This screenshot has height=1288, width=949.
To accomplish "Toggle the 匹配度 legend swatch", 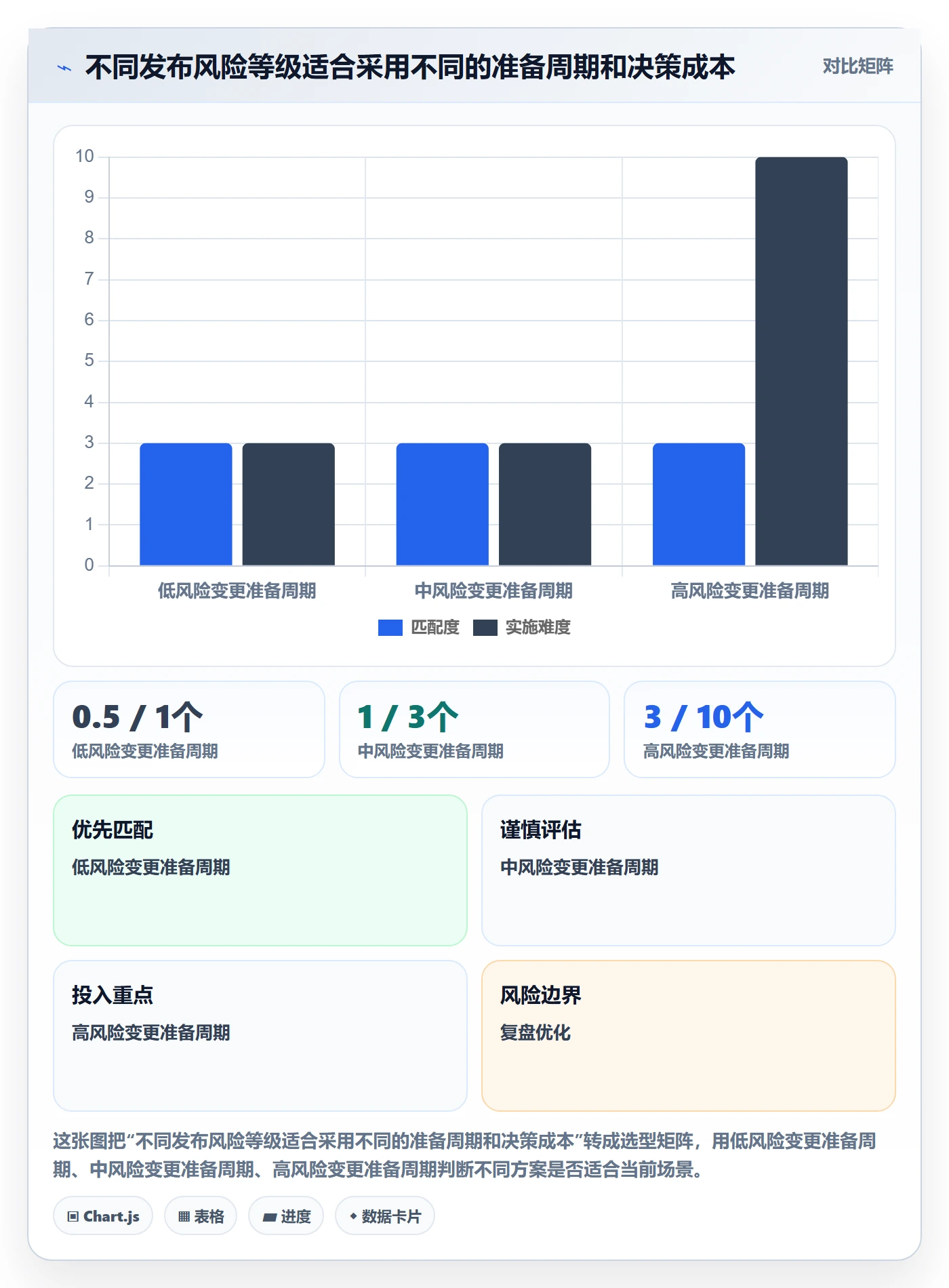I will [x=390, y=628].
